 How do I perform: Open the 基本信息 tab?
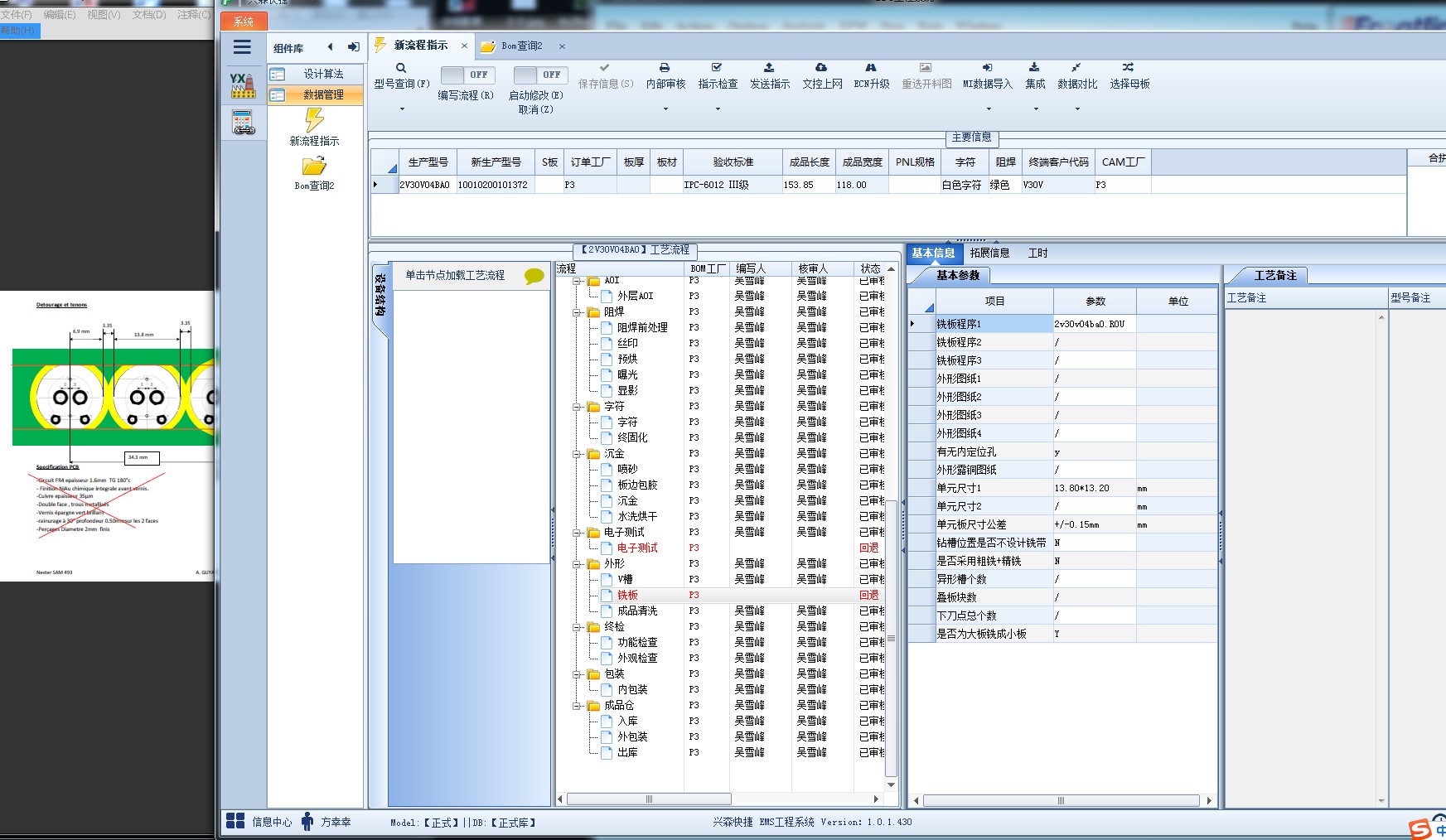[x=933, y=253]
